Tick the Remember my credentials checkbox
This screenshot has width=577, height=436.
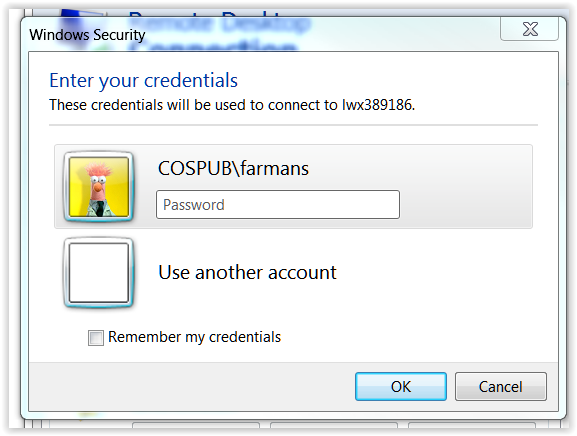96,338
